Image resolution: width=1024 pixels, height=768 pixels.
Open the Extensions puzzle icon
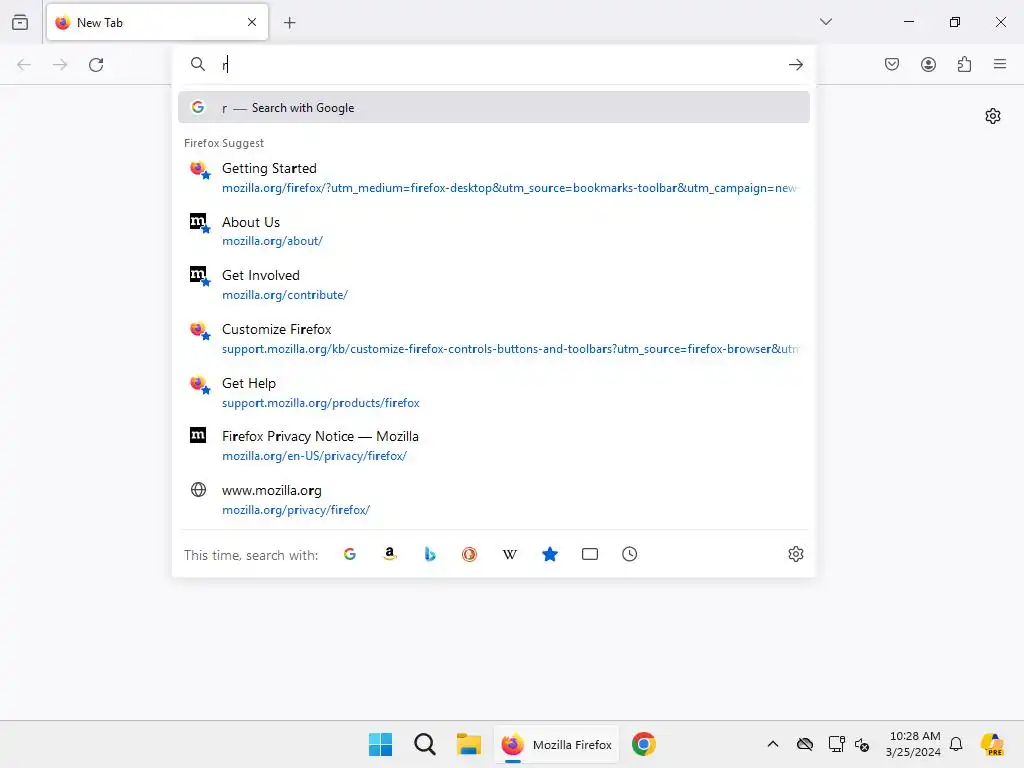coord(964,64)
